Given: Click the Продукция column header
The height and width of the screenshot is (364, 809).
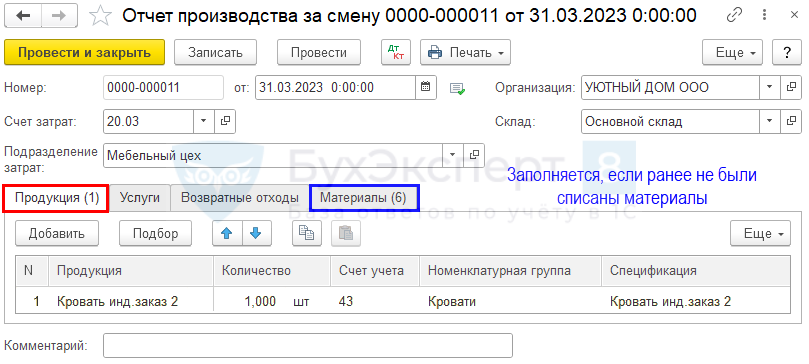Looking at the screenshot, I should [x=131, y=271].
